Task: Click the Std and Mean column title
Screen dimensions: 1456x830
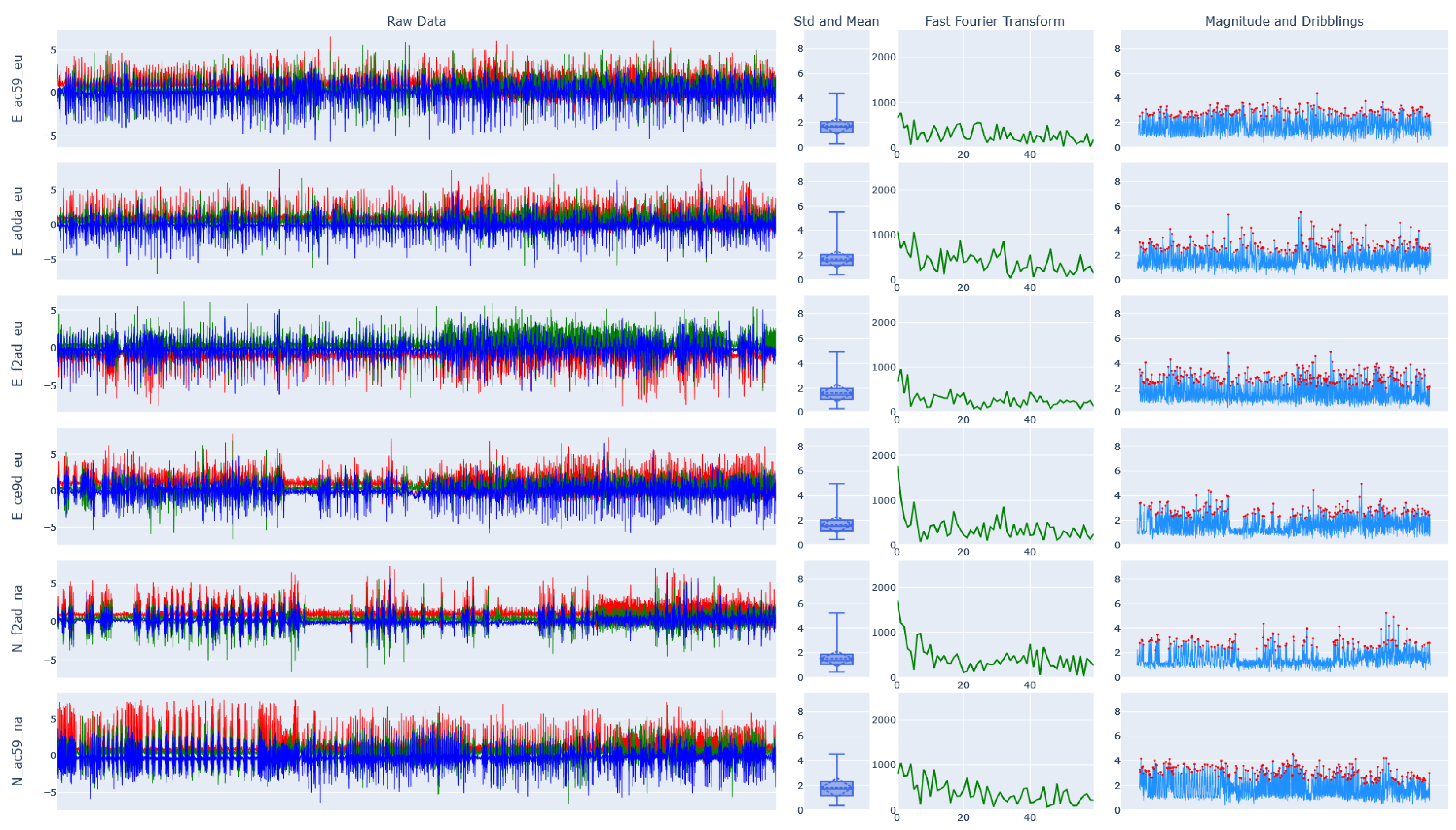Action: click(836, 21)
